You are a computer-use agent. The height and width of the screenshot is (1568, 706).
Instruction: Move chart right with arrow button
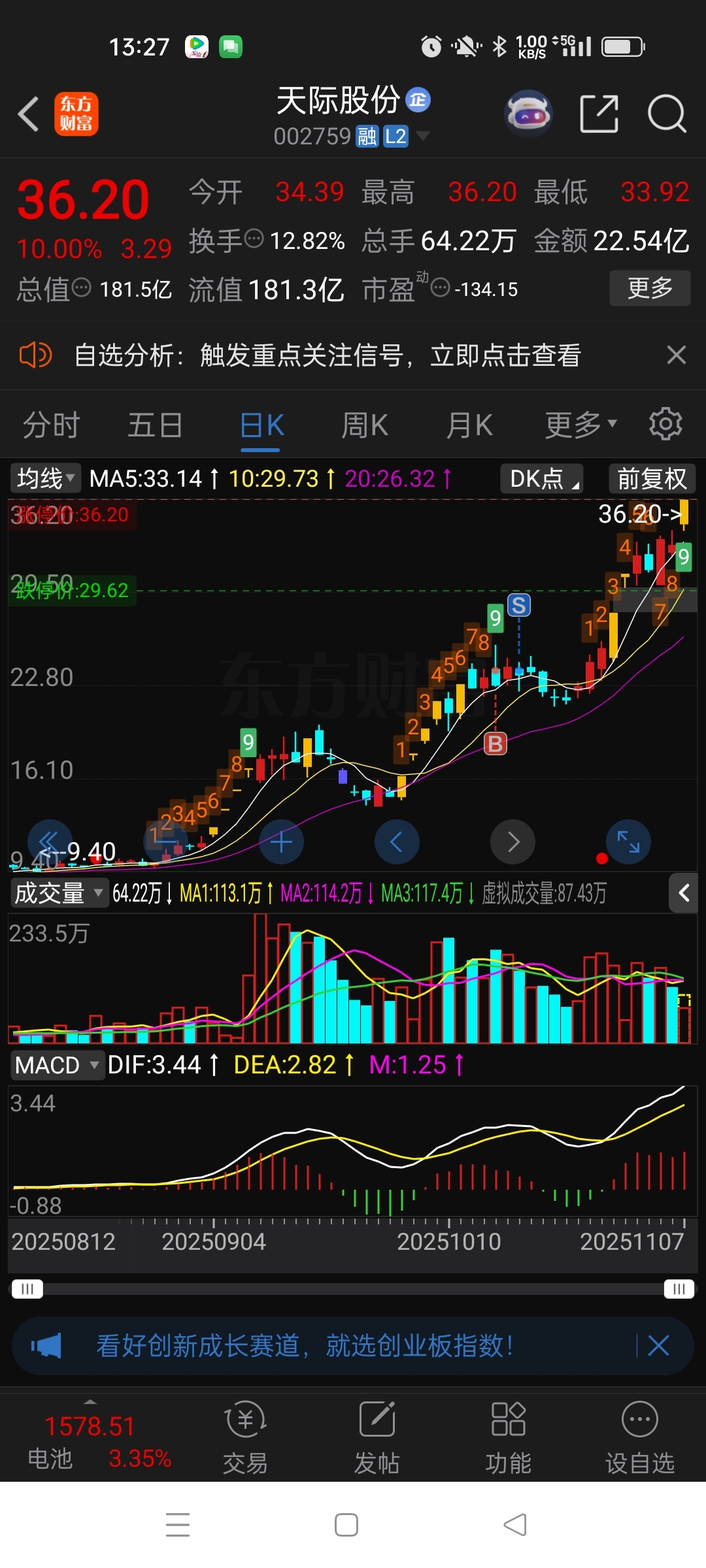(x=513, y=841)
